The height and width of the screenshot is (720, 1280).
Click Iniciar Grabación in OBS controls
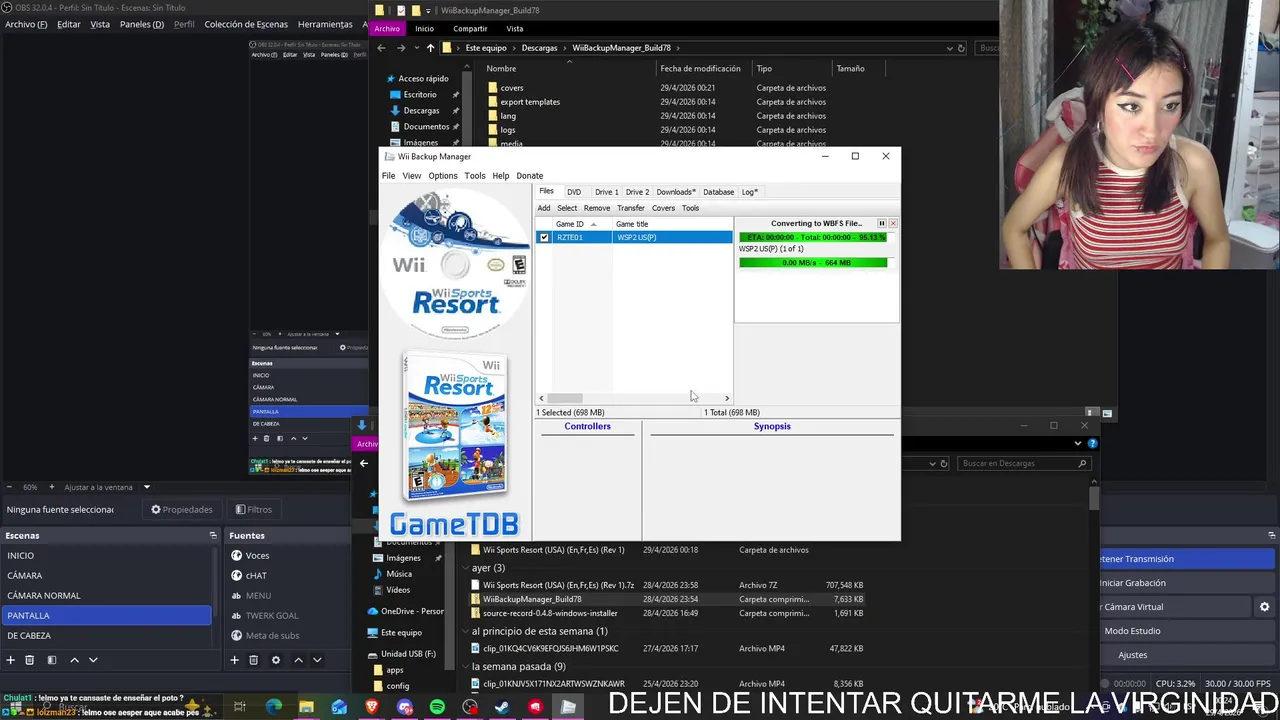[1186, 583]
